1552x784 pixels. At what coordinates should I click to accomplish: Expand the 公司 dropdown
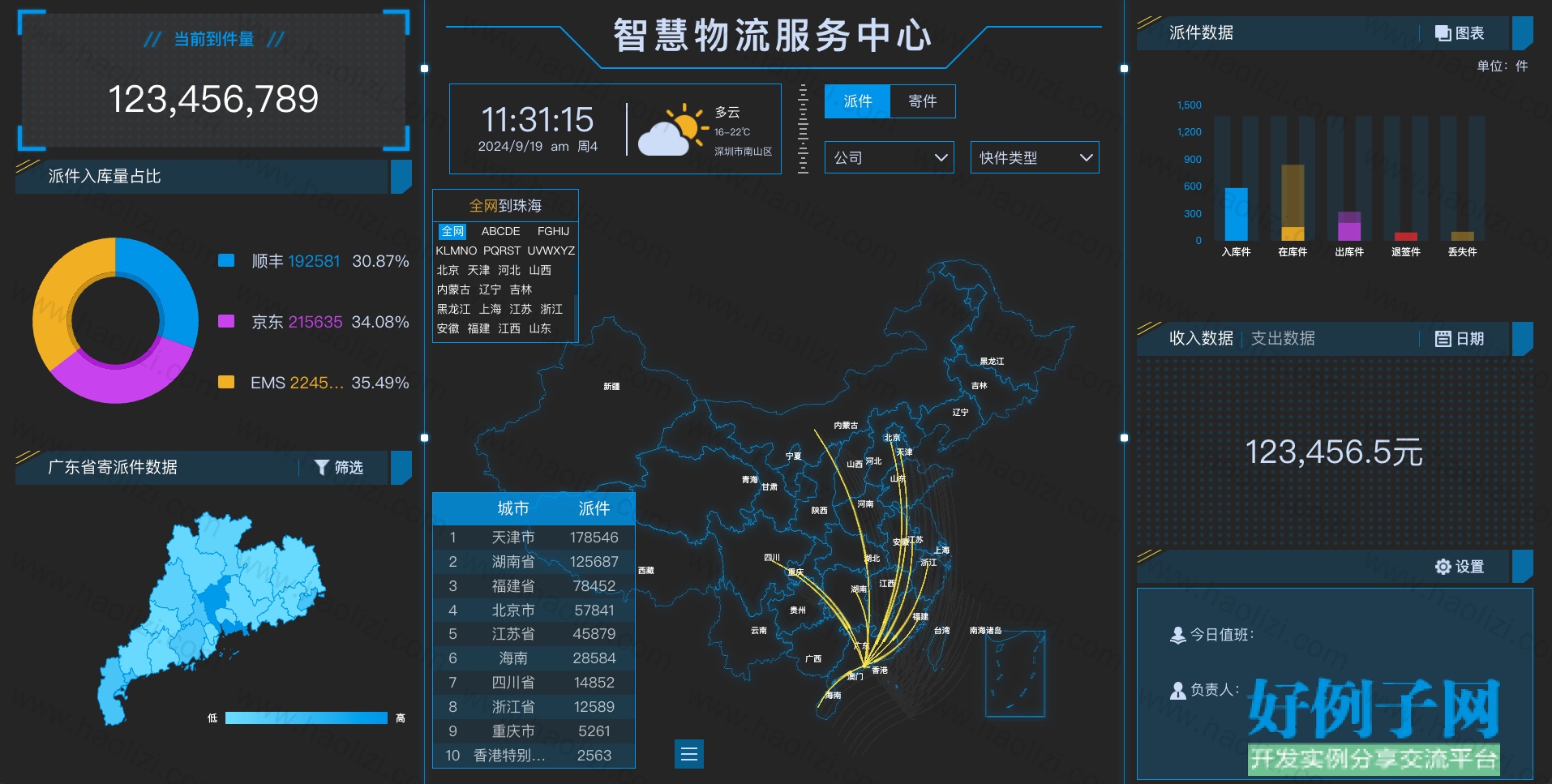890,157
